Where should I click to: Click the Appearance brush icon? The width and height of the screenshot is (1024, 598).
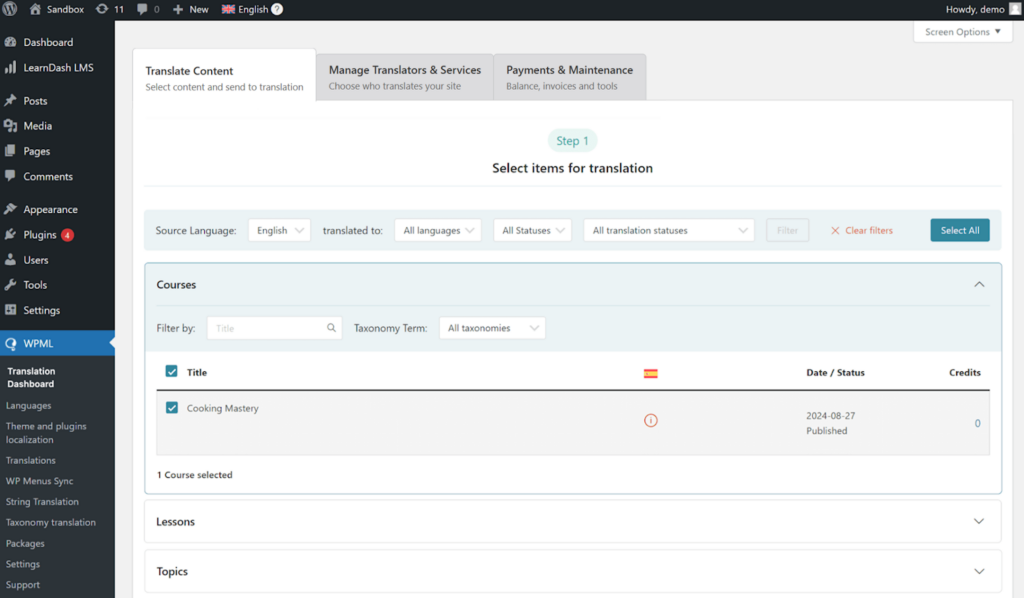point(10,209)
